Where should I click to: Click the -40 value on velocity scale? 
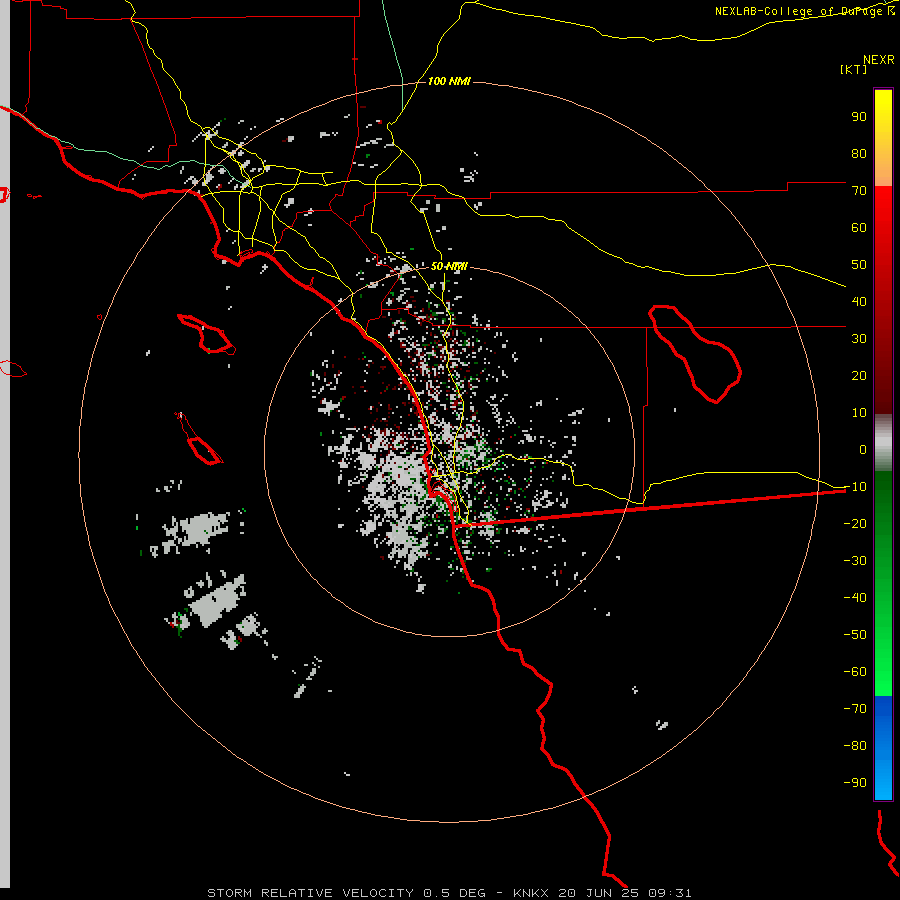coord(855,598)
